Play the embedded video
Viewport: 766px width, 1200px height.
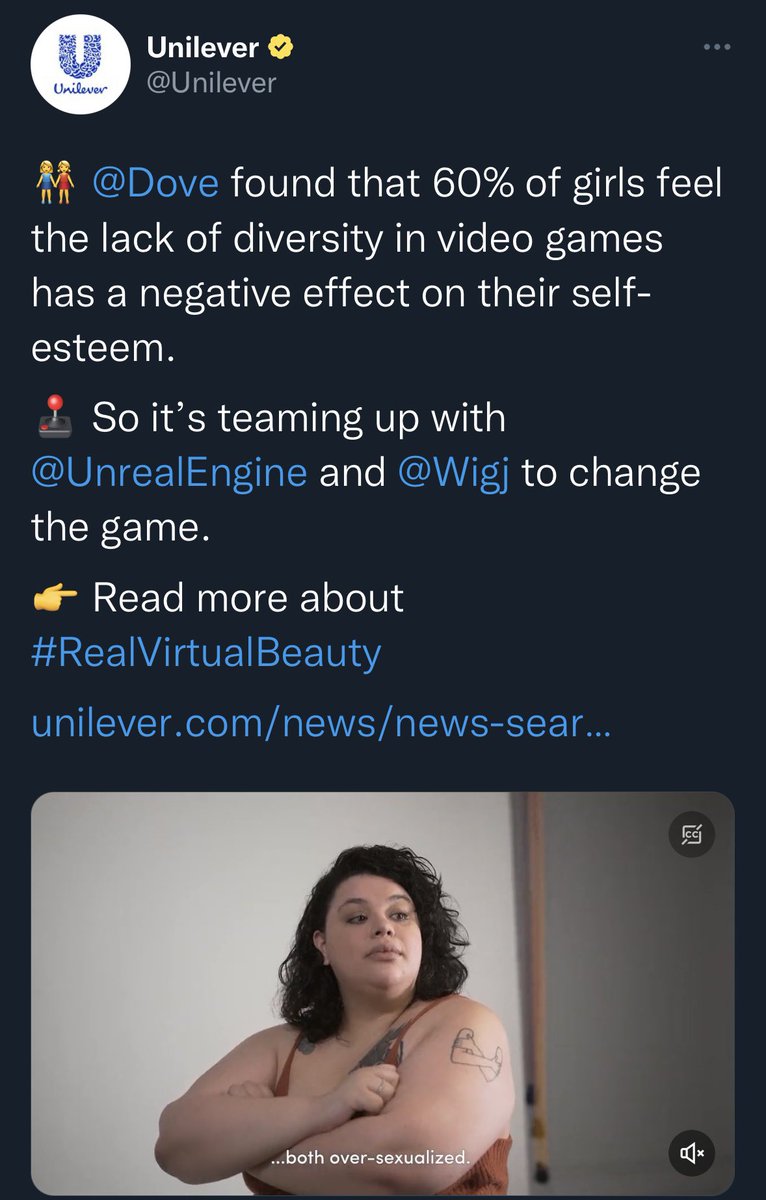pyautogui.click(x=383, y=995)
